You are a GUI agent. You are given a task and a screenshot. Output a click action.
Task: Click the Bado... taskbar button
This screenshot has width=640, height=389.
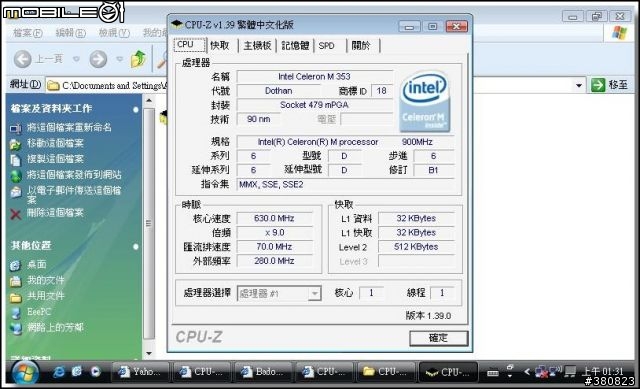click(263, 372)
